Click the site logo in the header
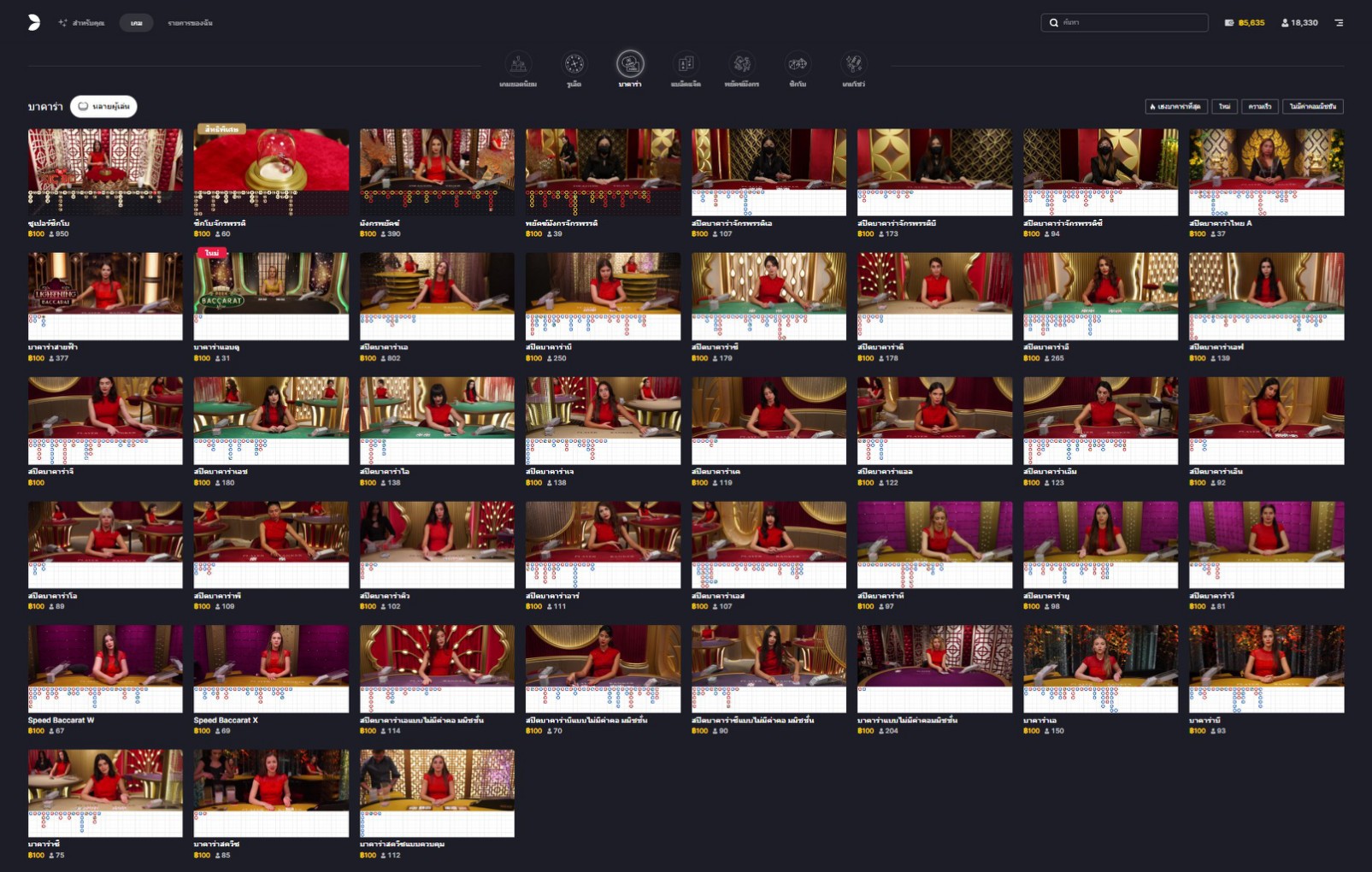 click(x=34, y=23)
